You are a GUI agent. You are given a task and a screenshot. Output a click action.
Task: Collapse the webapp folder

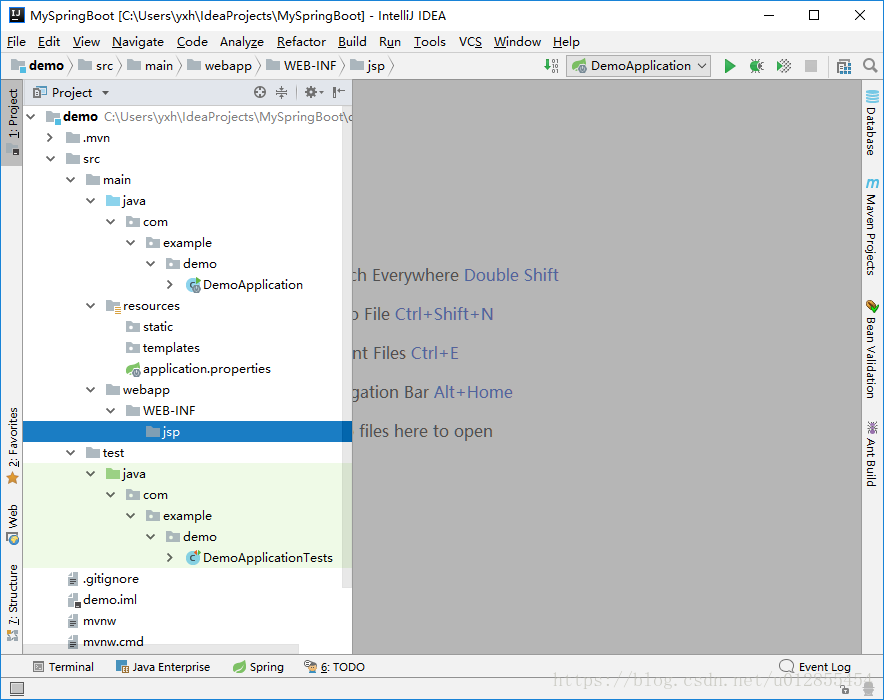point(90,390)
